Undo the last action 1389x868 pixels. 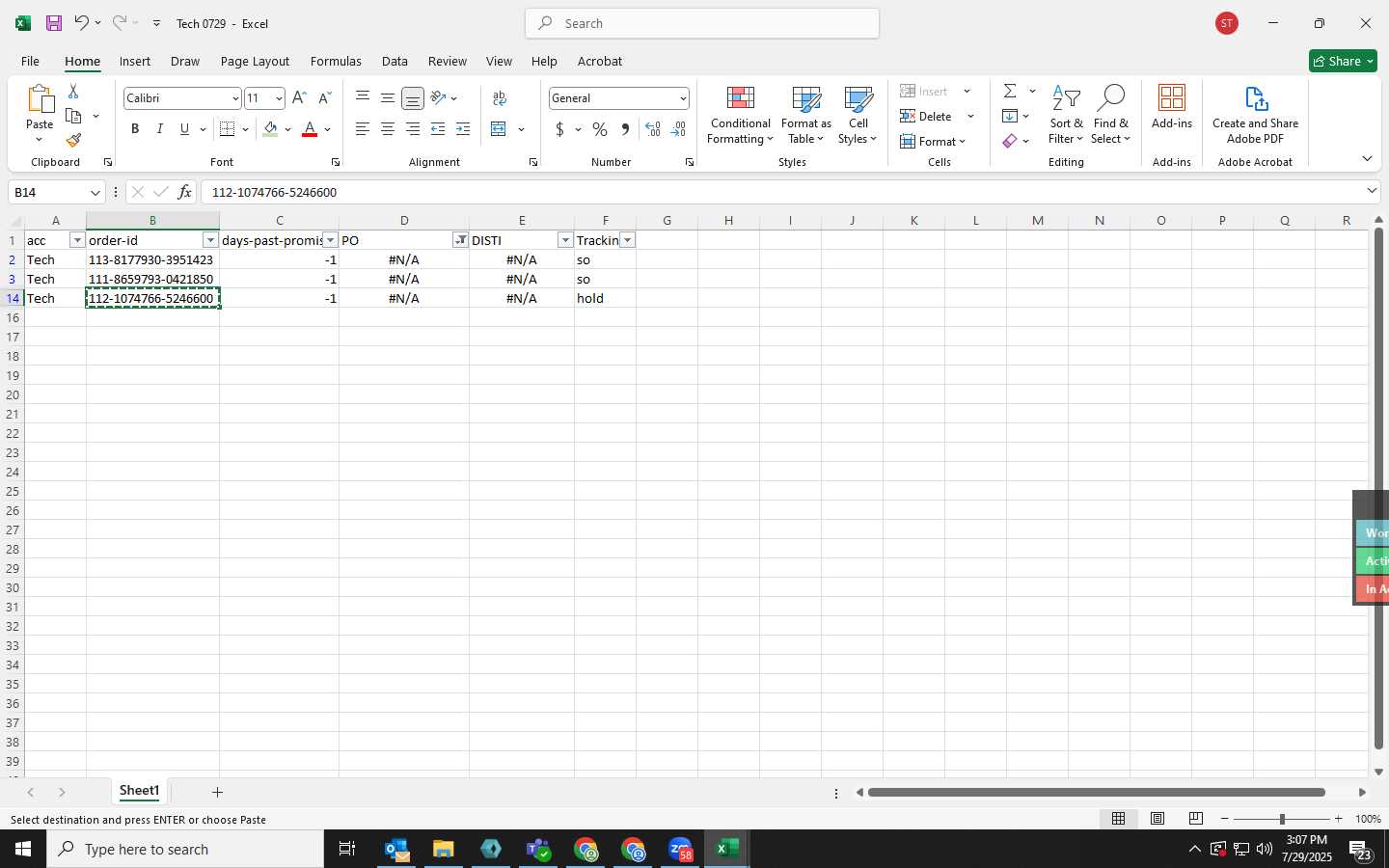[x=82, y=23]
